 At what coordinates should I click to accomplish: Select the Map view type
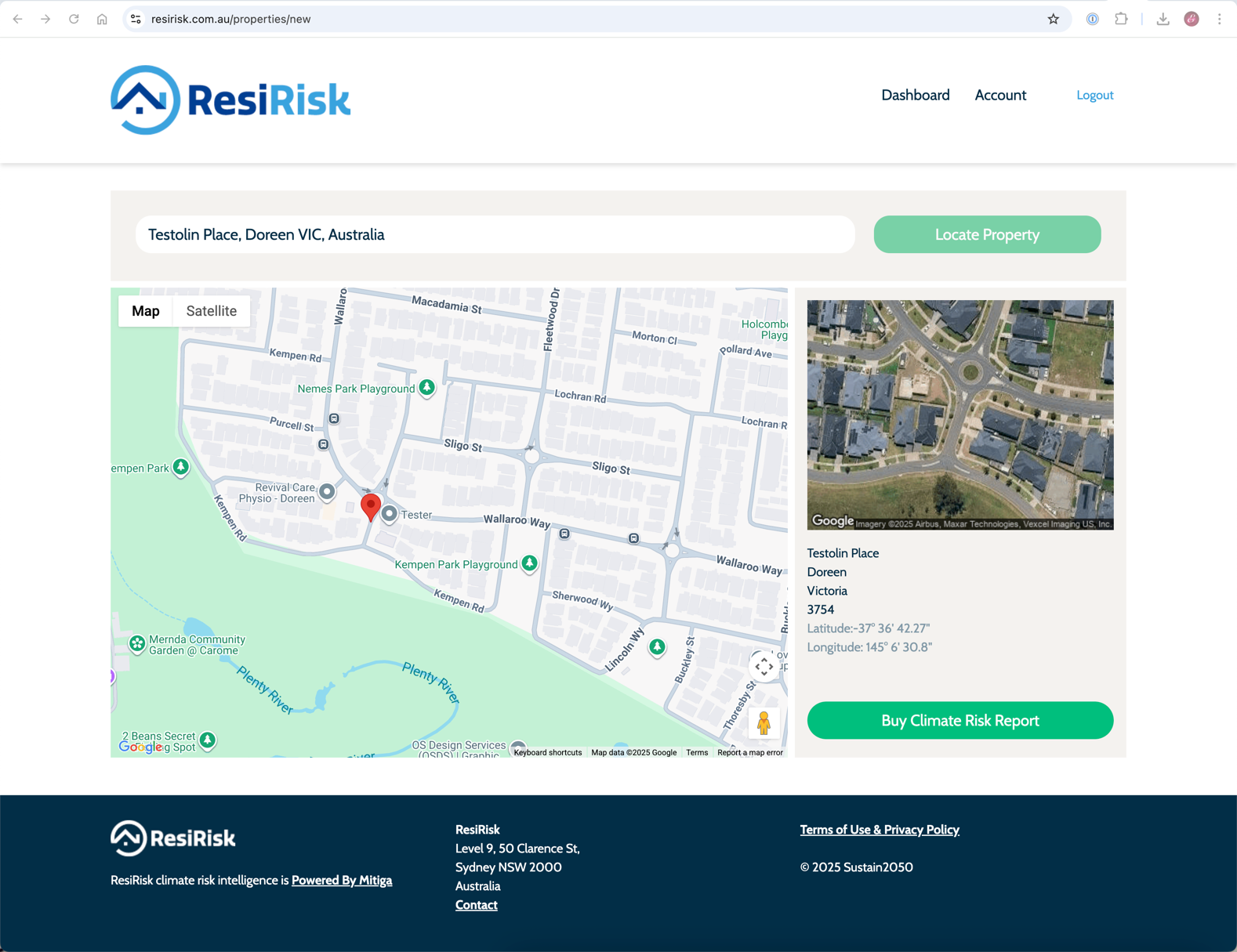click(x=146, y=311)
